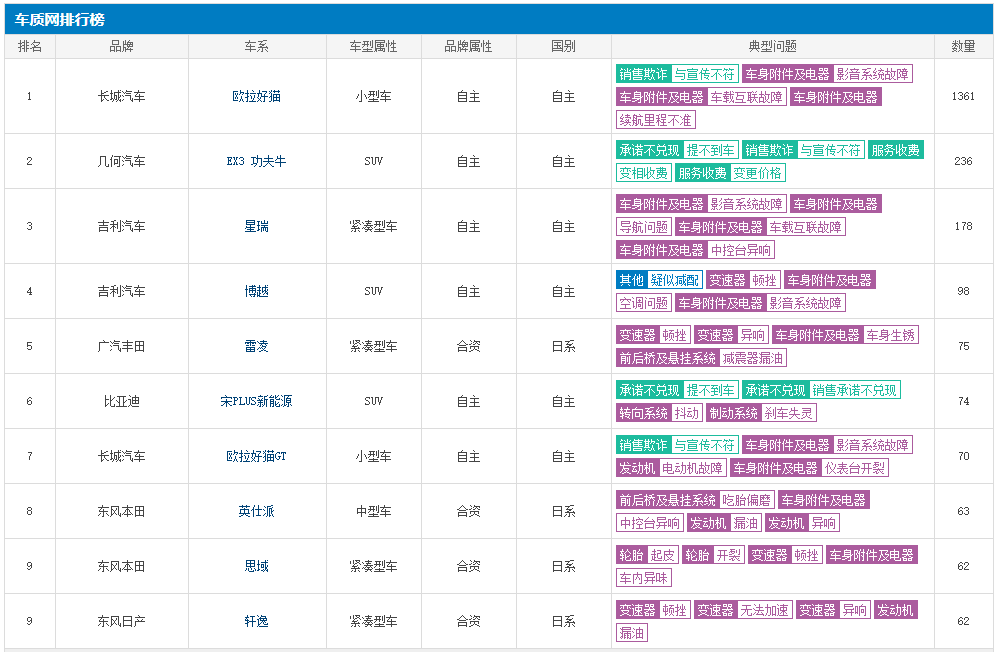Select the 车内异味 issue tag

coord(643,578)
